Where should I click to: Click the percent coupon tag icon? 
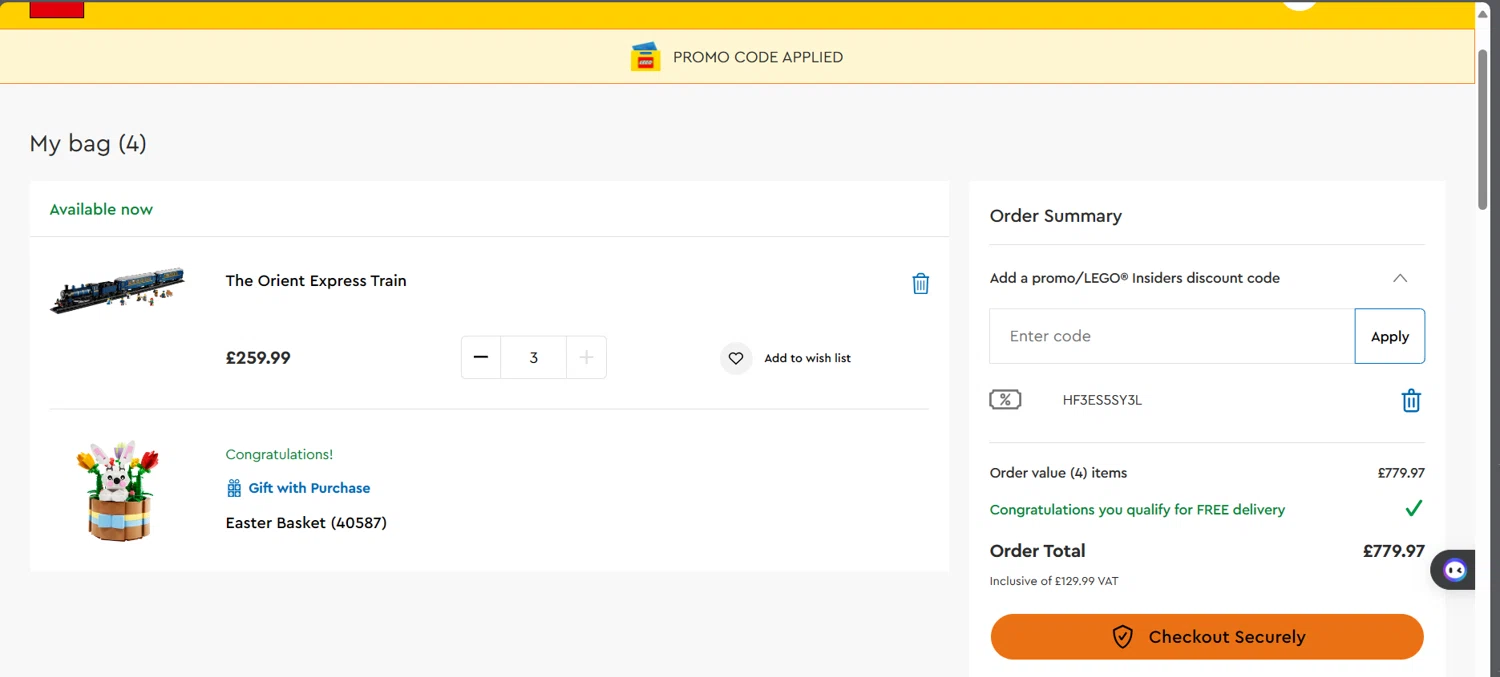click(x=1005, y=400)
